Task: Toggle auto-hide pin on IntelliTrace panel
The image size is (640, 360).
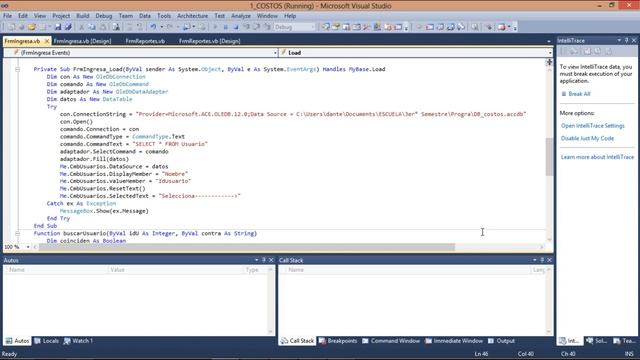Action: [627, 40]
